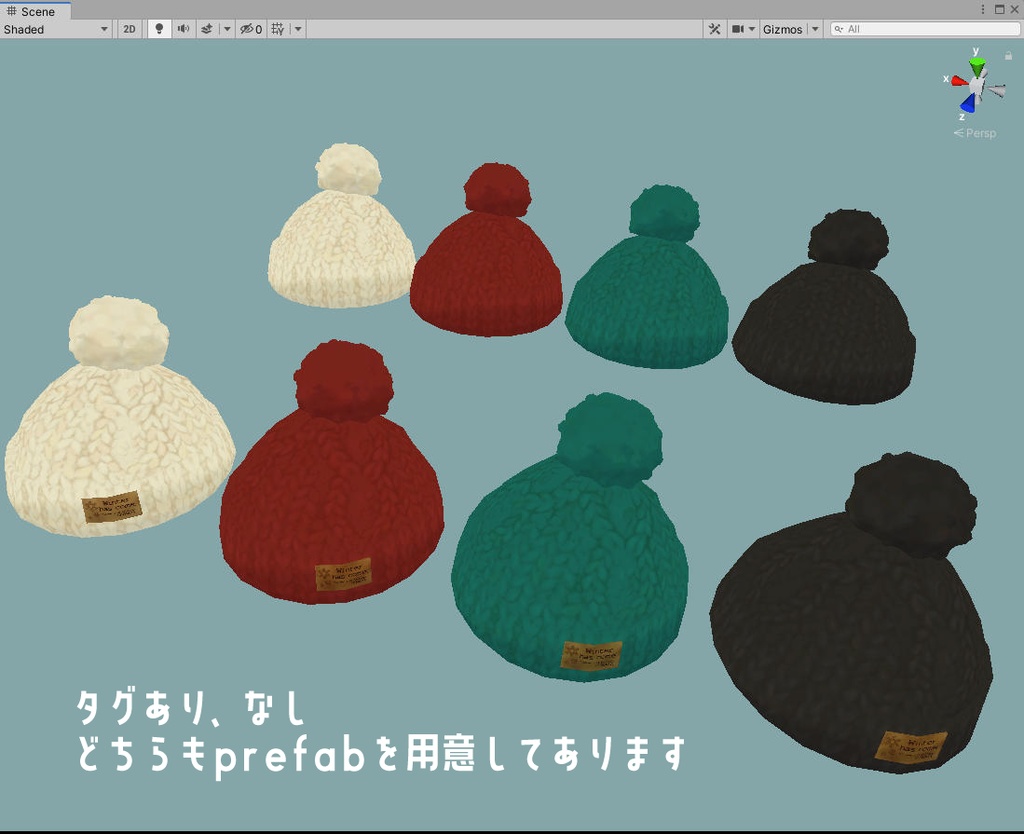Open the effects dropdown arrow
The width and height of the screenshot is (1024, 834).
tap(226, 29)
